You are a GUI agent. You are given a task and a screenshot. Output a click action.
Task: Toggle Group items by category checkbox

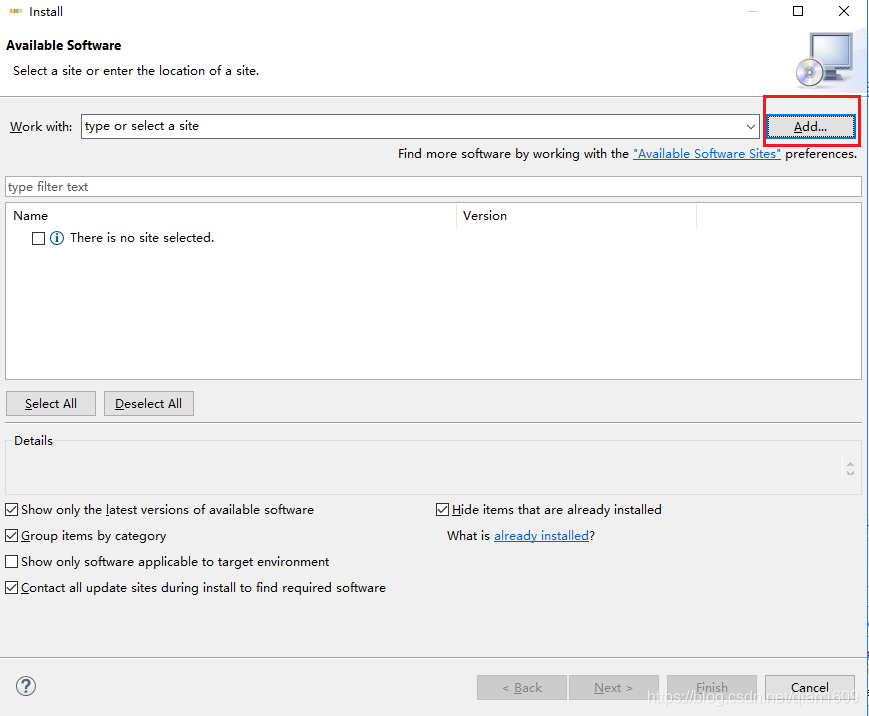12,536
